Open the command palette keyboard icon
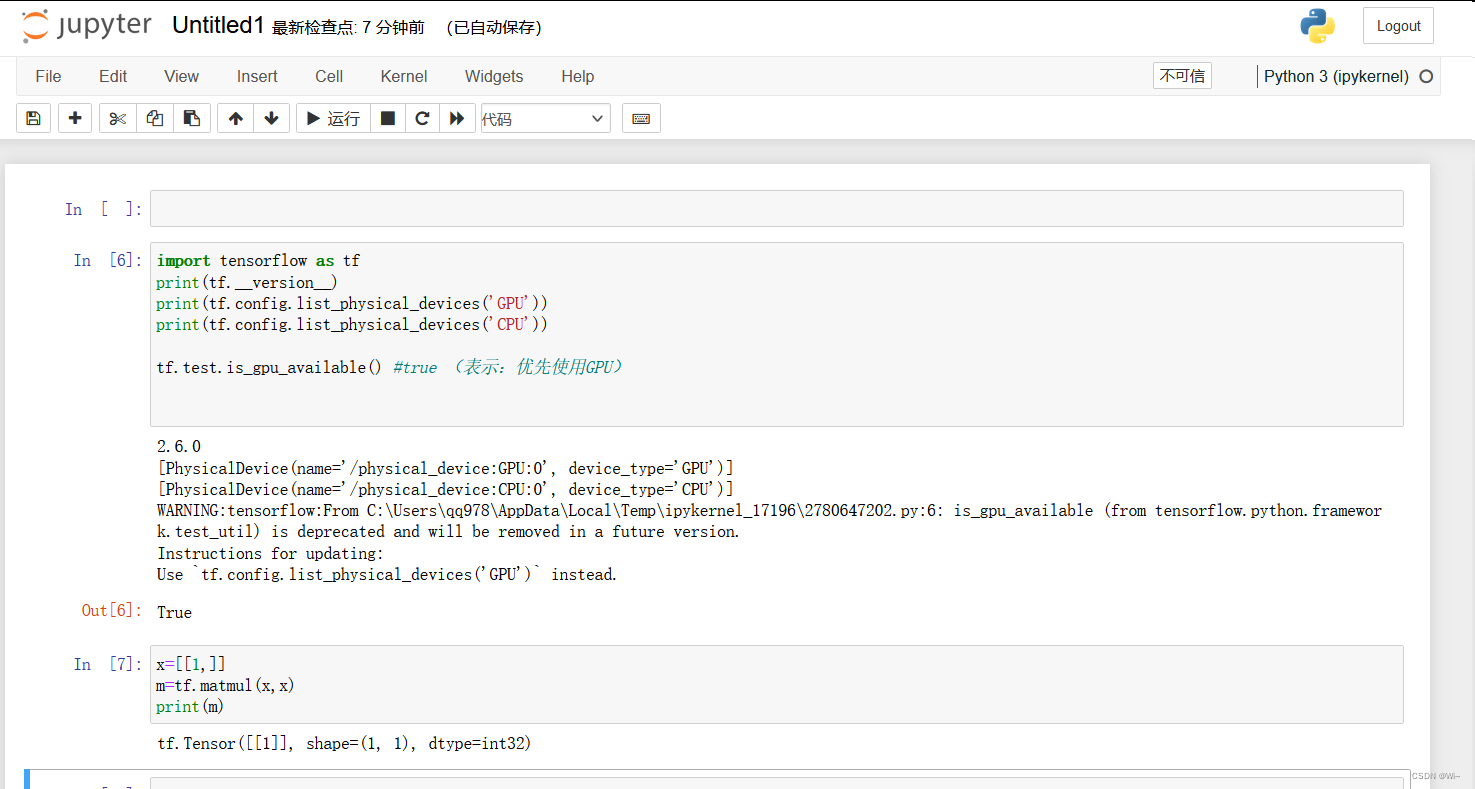Viewport: 1475px width, 789px height. pyautogui.click(x=641, y=118)
